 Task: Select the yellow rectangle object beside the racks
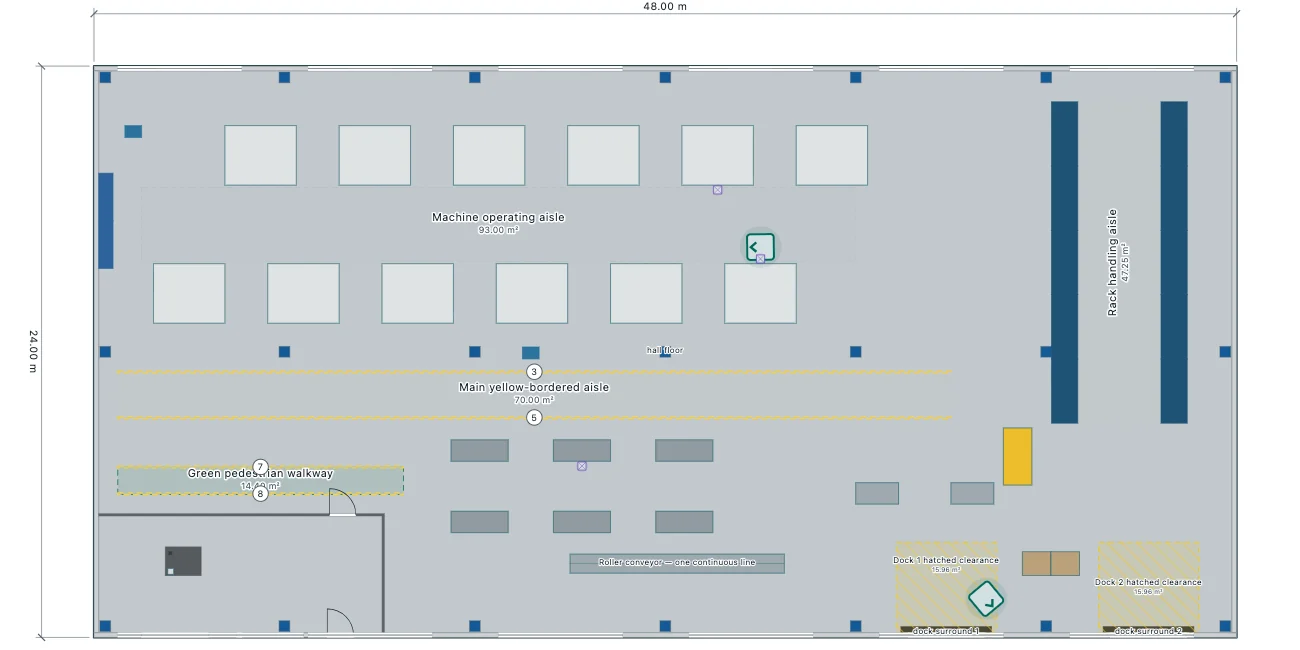click(x=1017, y=457)
